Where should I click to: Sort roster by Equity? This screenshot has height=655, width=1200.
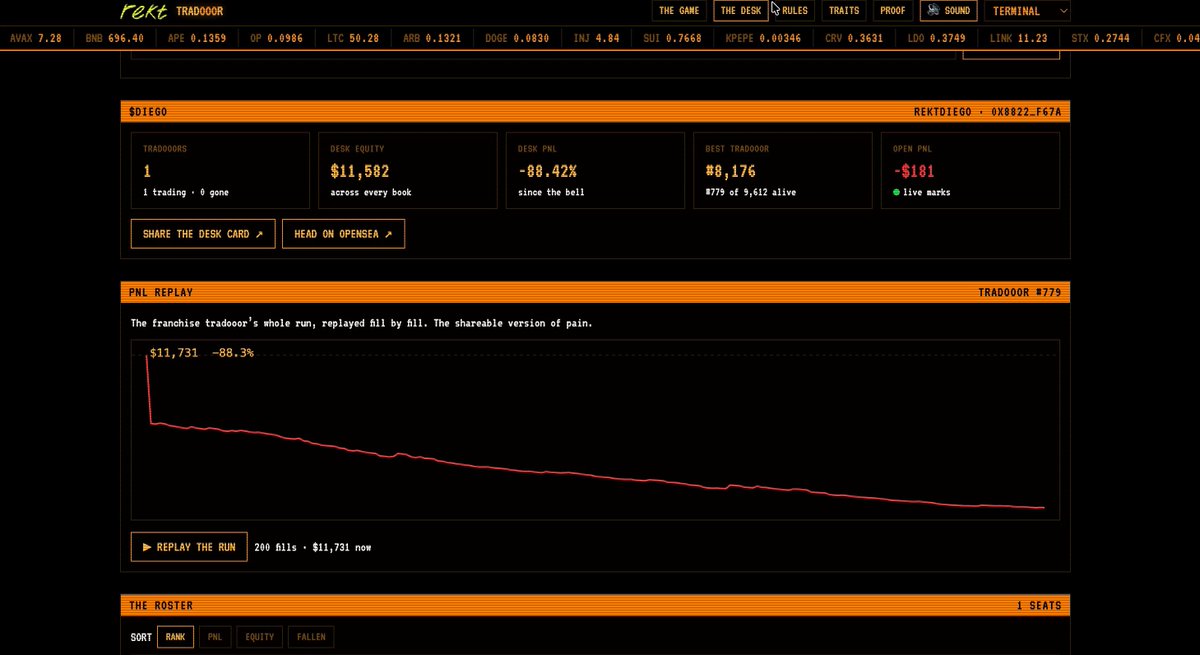(259, 636)
